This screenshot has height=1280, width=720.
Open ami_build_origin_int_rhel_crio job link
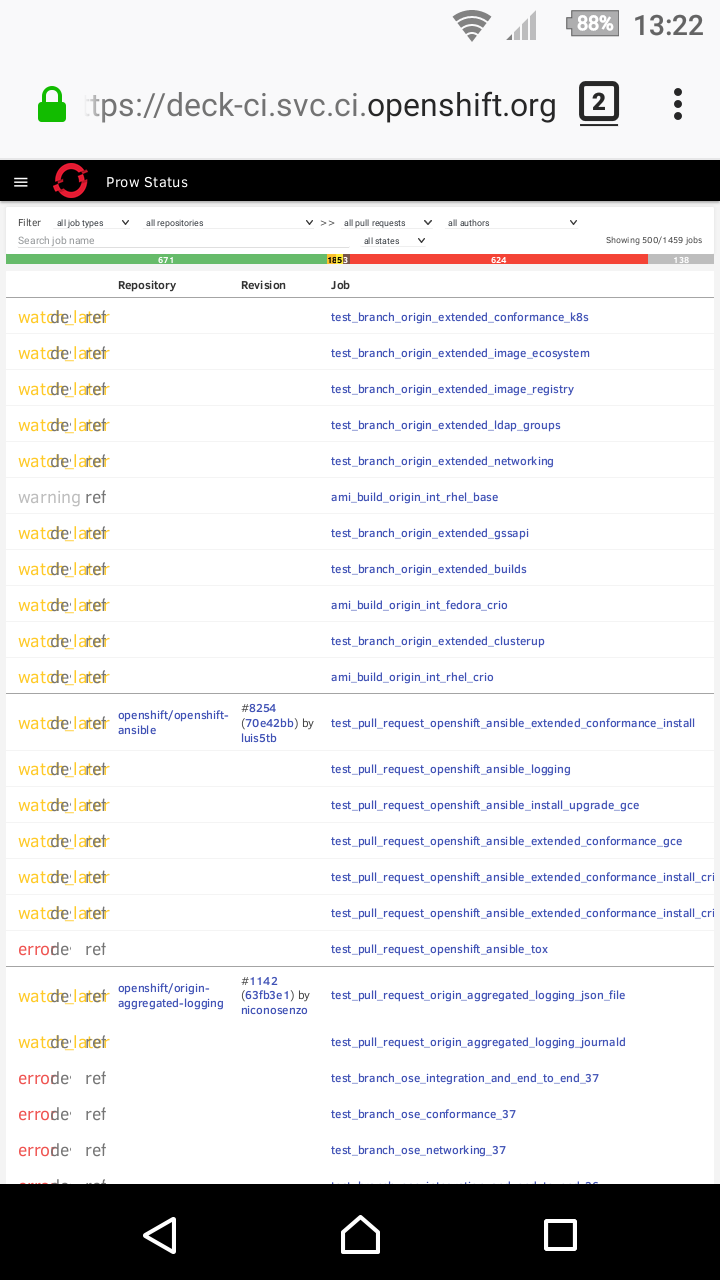click(x=412, y=677)
